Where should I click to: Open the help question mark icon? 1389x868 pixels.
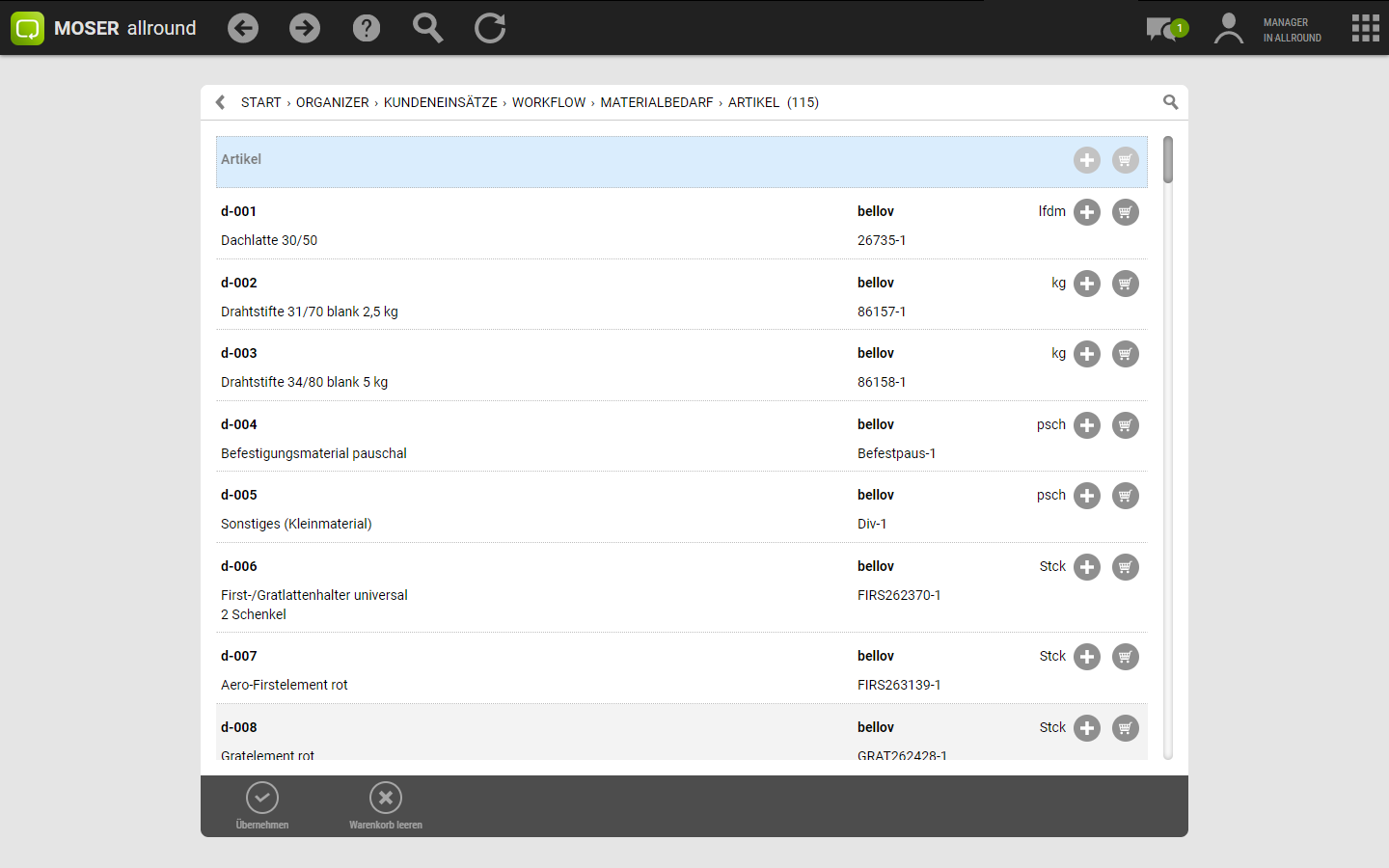click(367, 28)
